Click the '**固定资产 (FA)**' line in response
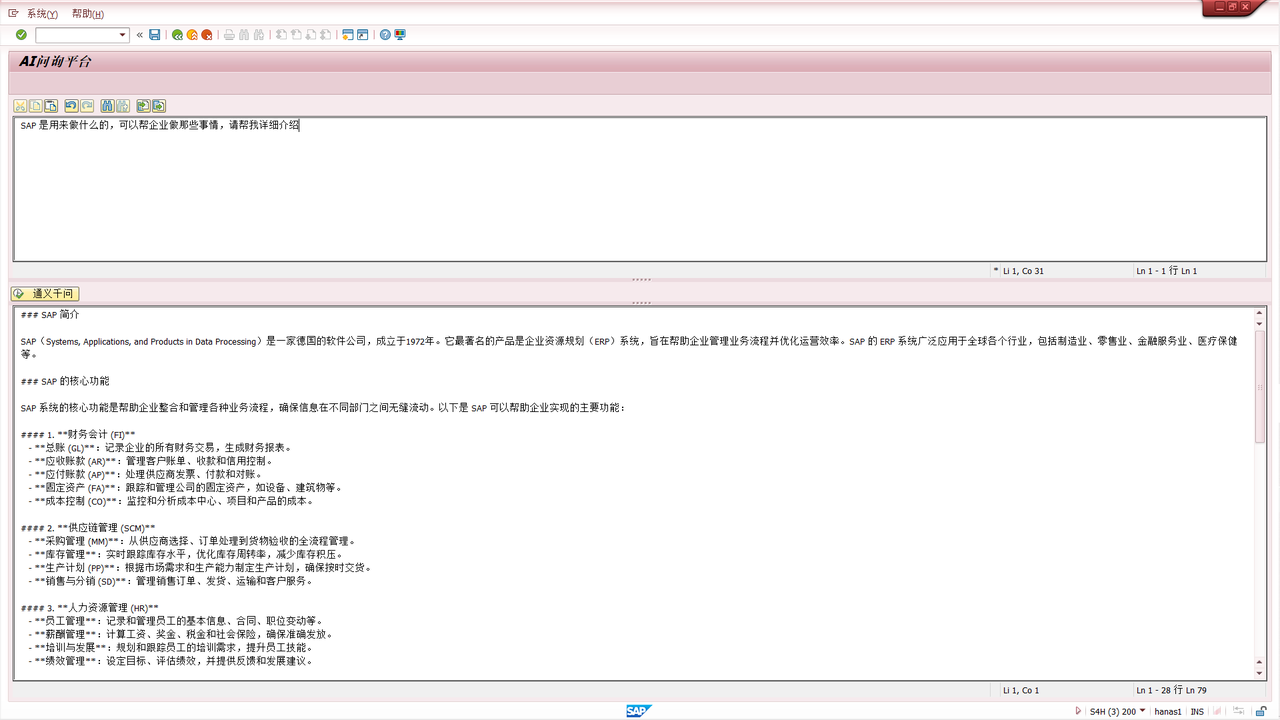Image resolution: width=1280 pixels, height=720 pixels. [185, 488]
